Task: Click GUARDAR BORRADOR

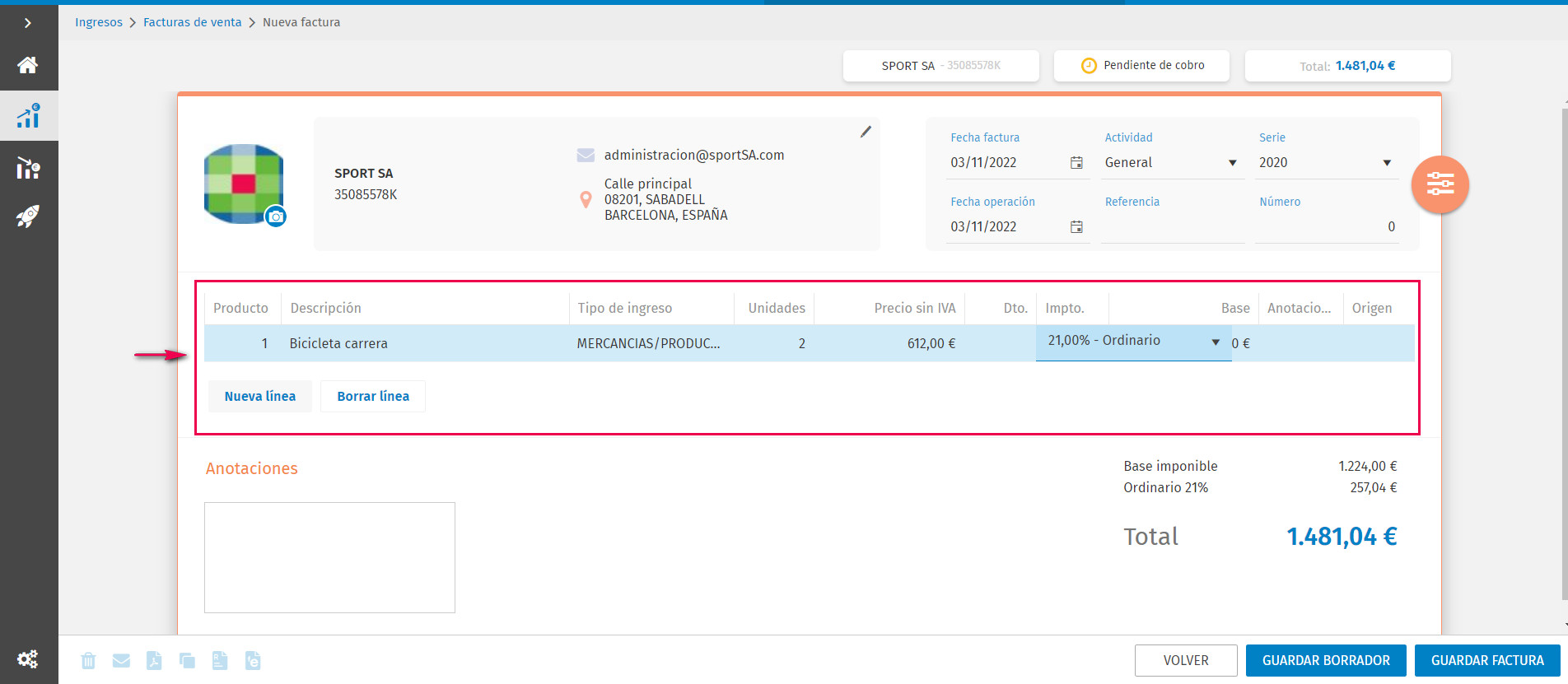Action: click(1326, 660)
